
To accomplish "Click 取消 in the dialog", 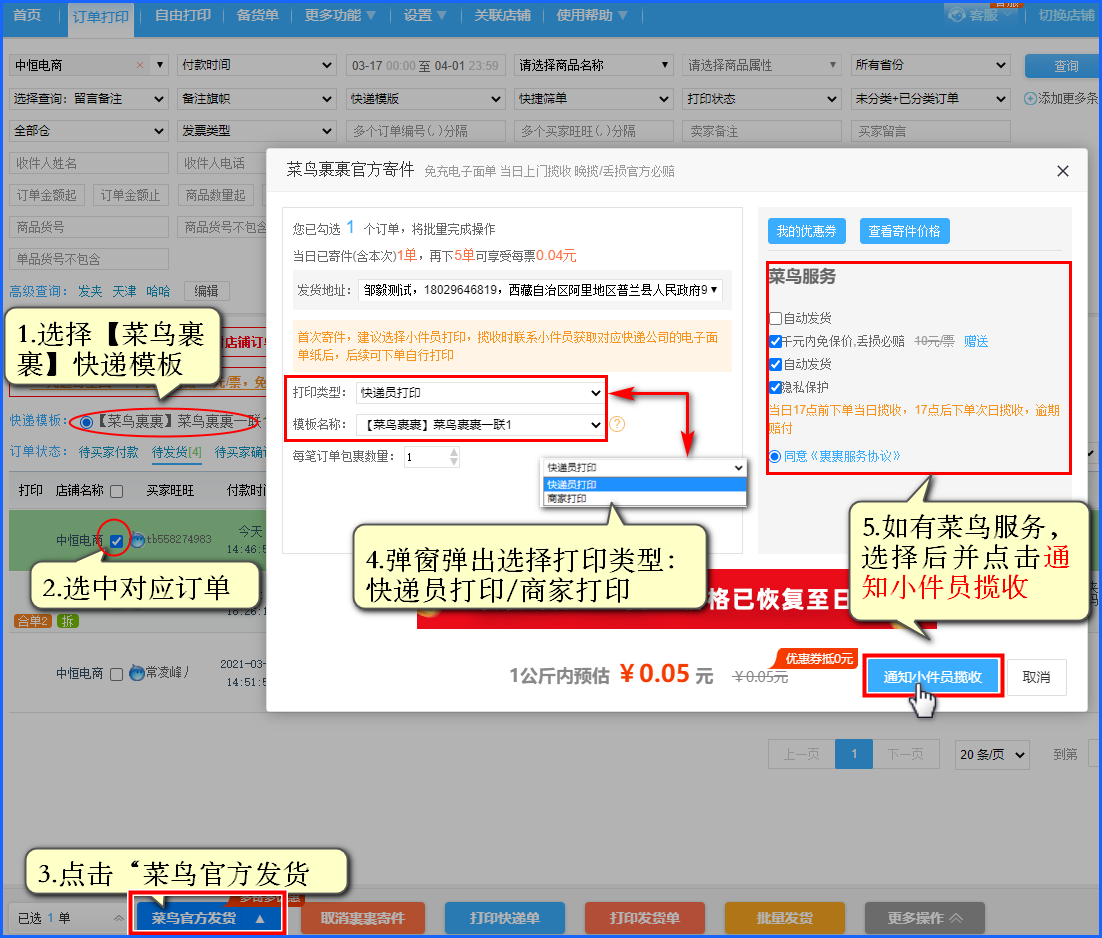I will 1036,677.
